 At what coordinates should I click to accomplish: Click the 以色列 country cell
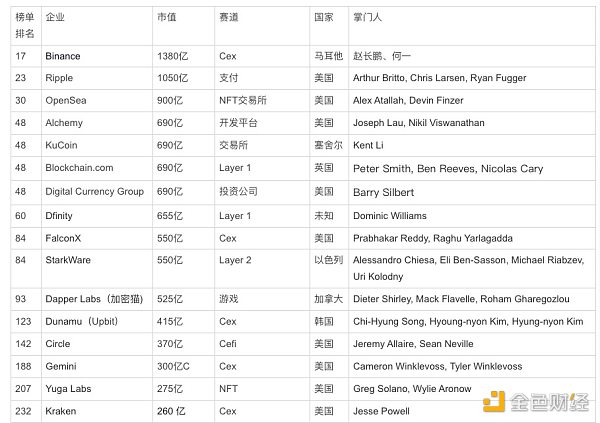click(x=327, y=260)
